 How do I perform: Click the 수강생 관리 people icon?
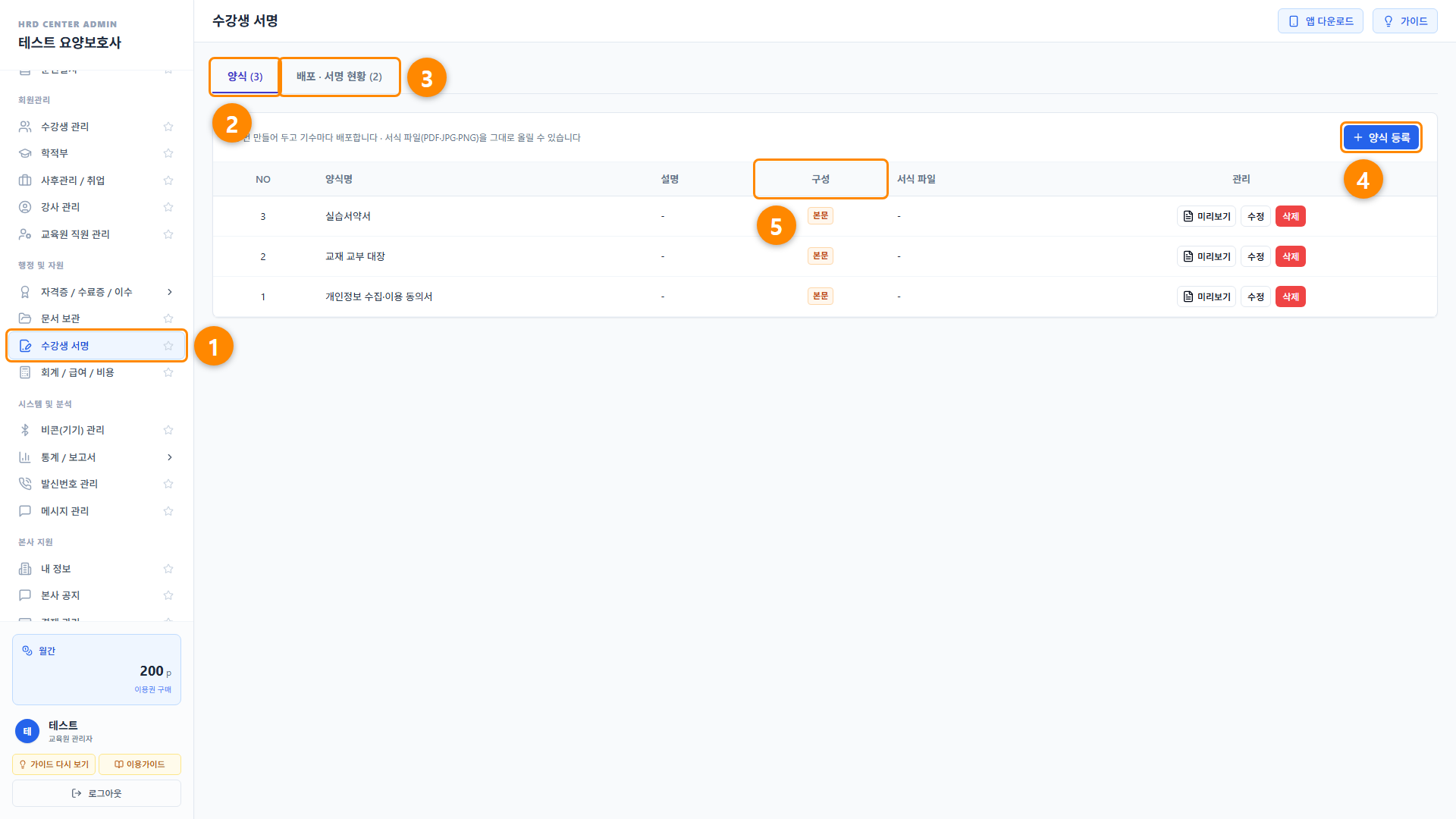[x=25, y=127]
